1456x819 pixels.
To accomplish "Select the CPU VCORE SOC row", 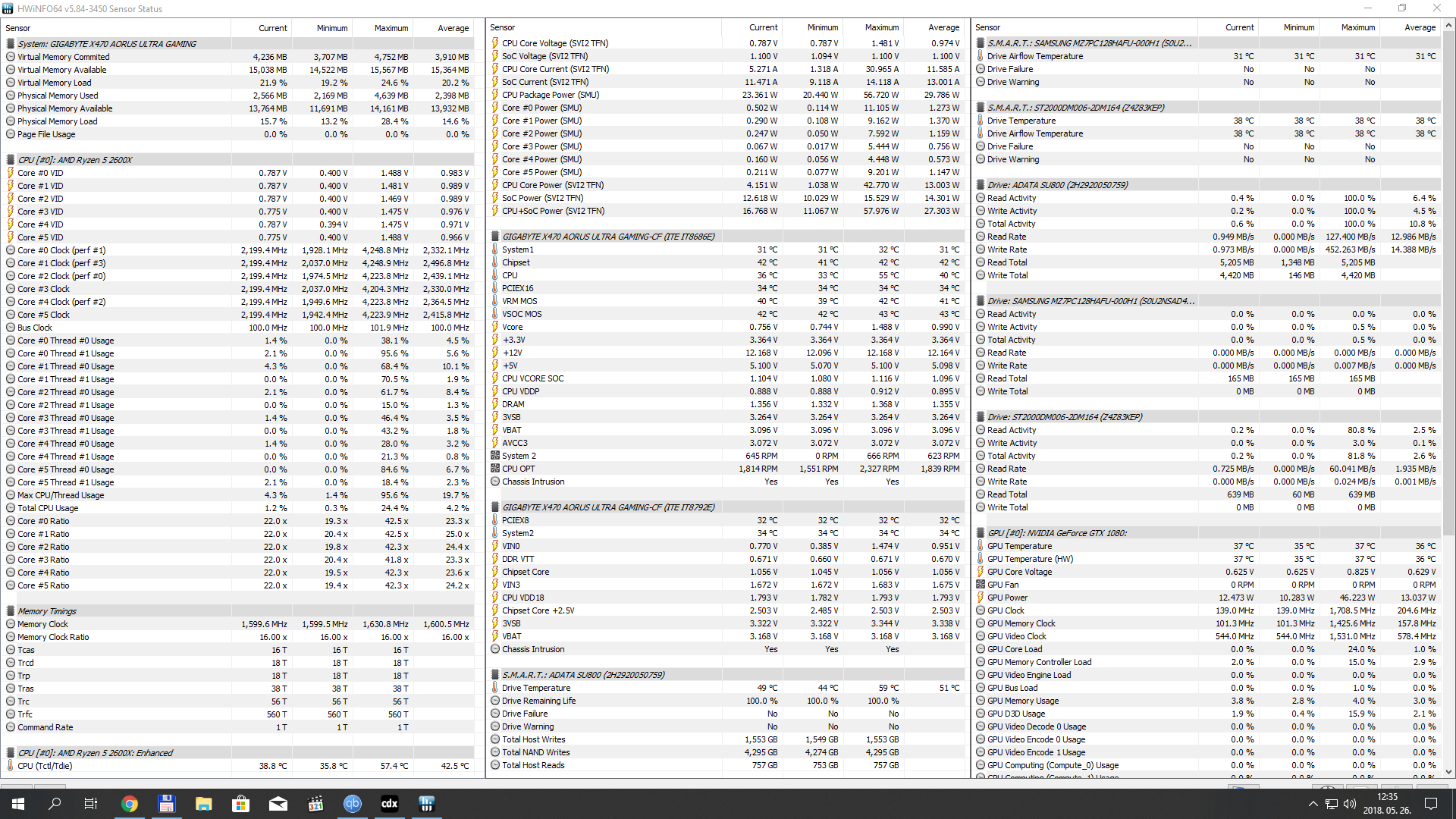I will 726,378.
